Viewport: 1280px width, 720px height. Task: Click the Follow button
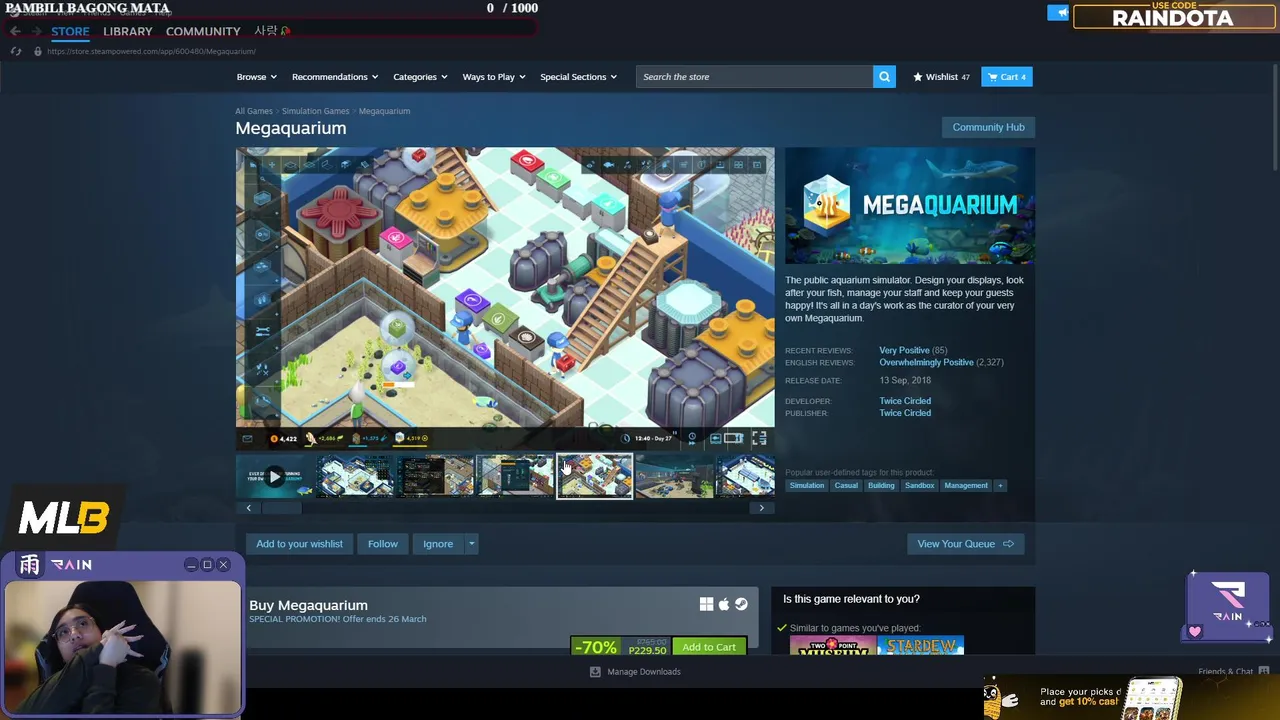[383, 544]
